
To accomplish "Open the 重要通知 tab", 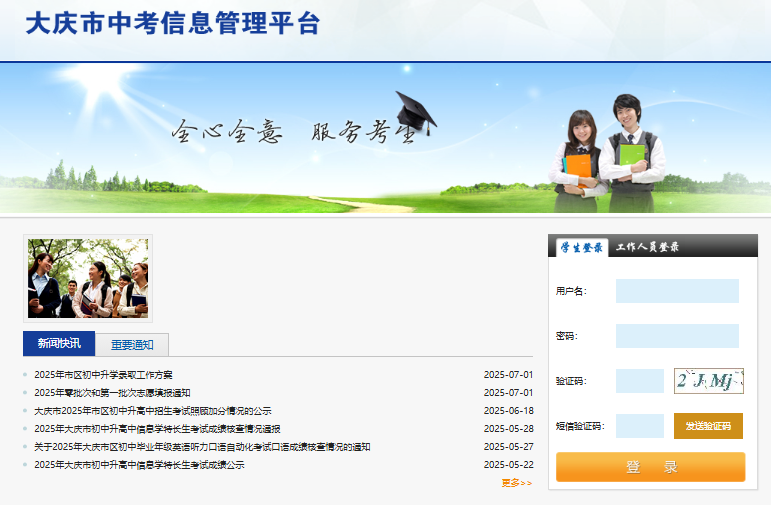I will tap(132, 345).
